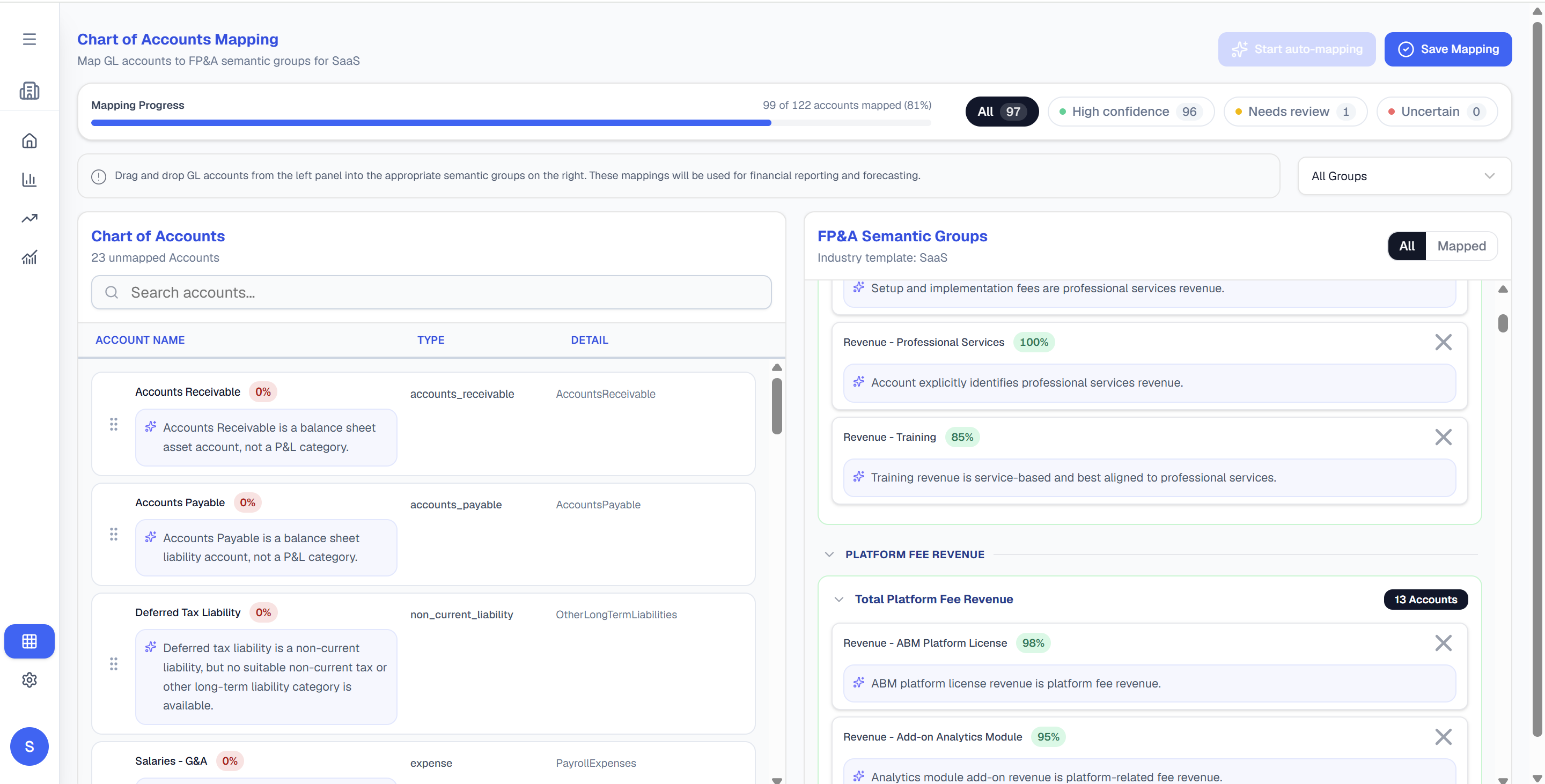Collapse the Platform Fee Revenue section
Image resolution: width=1545 pixels, height=784 pixels.
pos(829,554)
